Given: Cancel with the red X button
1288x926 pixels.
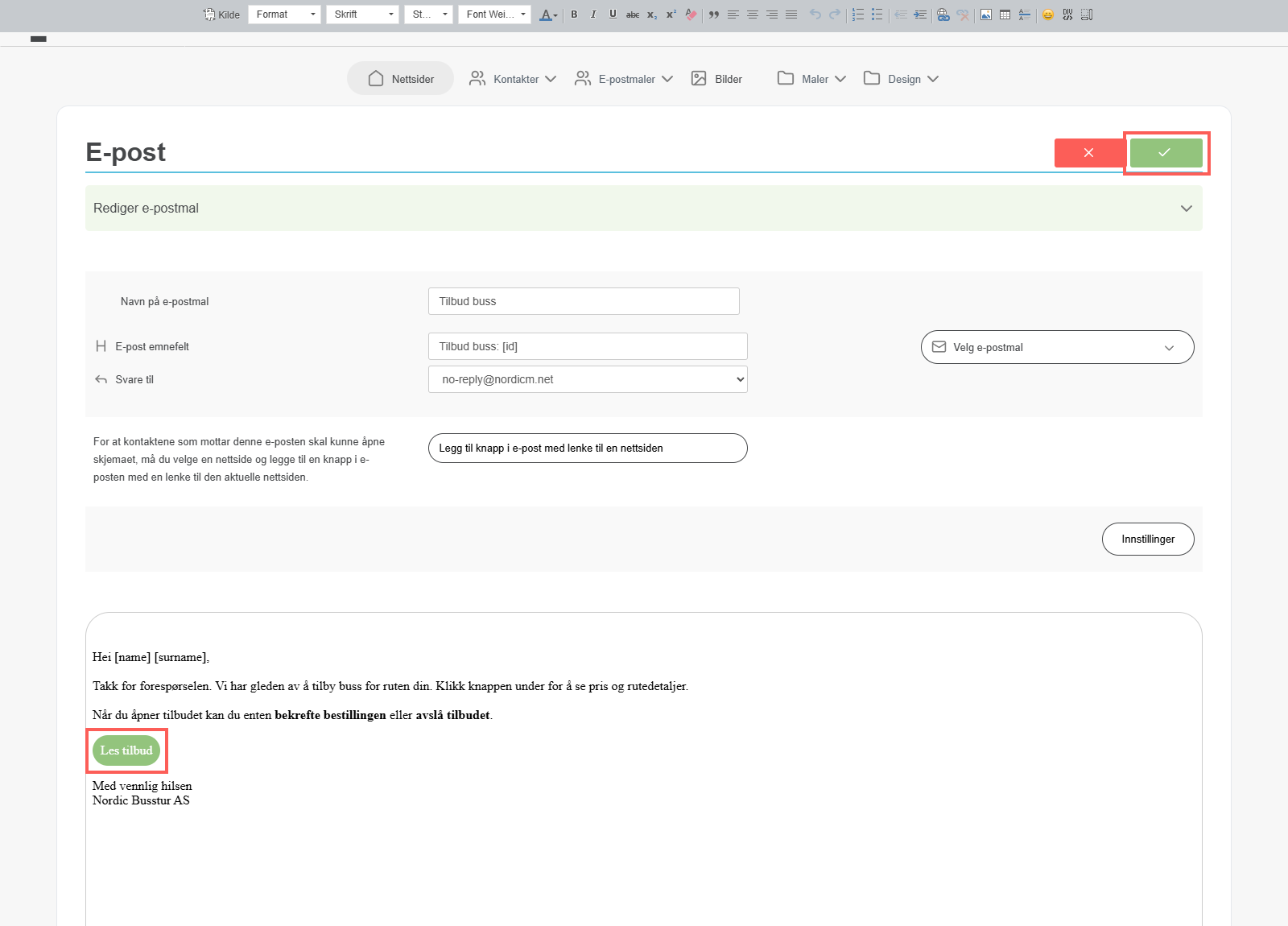Looking at the screenshot, I should pos(1089,153).
